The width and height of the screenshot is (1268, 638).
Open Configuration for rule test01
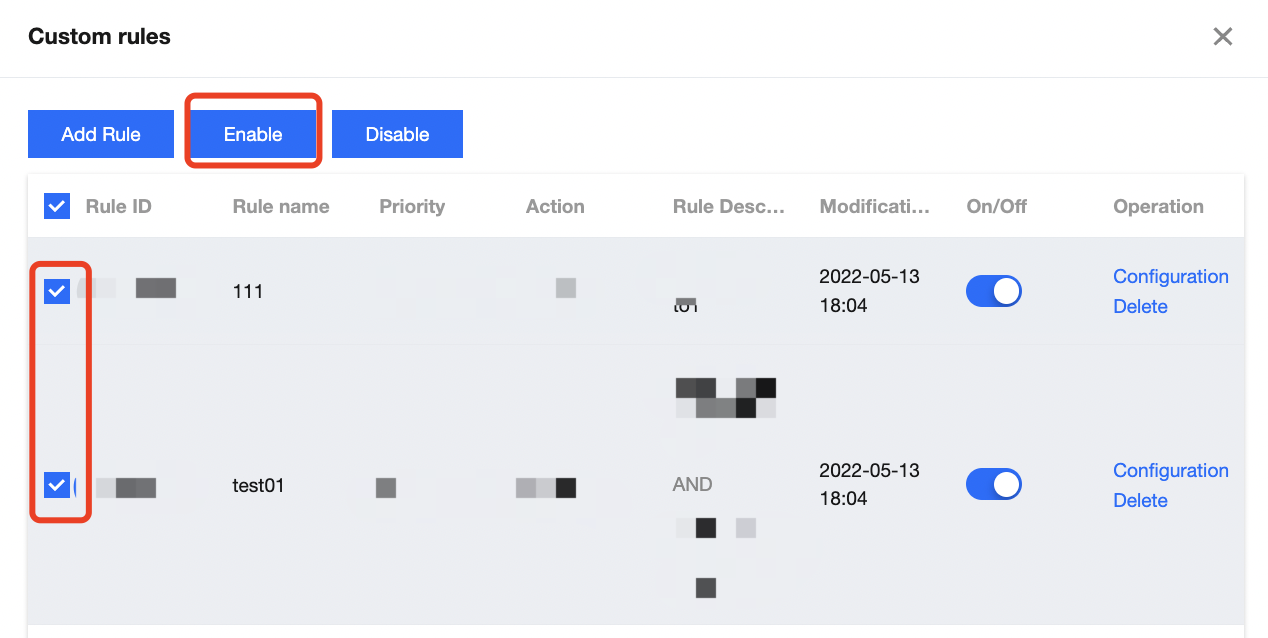1170,471
